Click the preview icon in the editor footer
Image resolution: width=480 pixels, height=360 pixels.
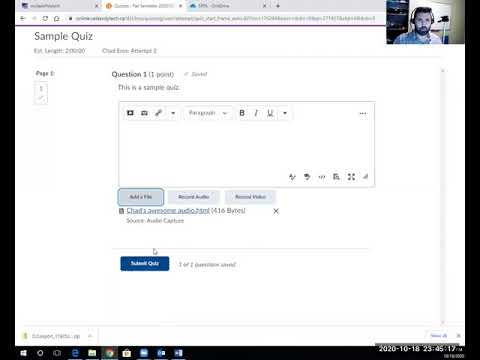[x=336, y=177]
